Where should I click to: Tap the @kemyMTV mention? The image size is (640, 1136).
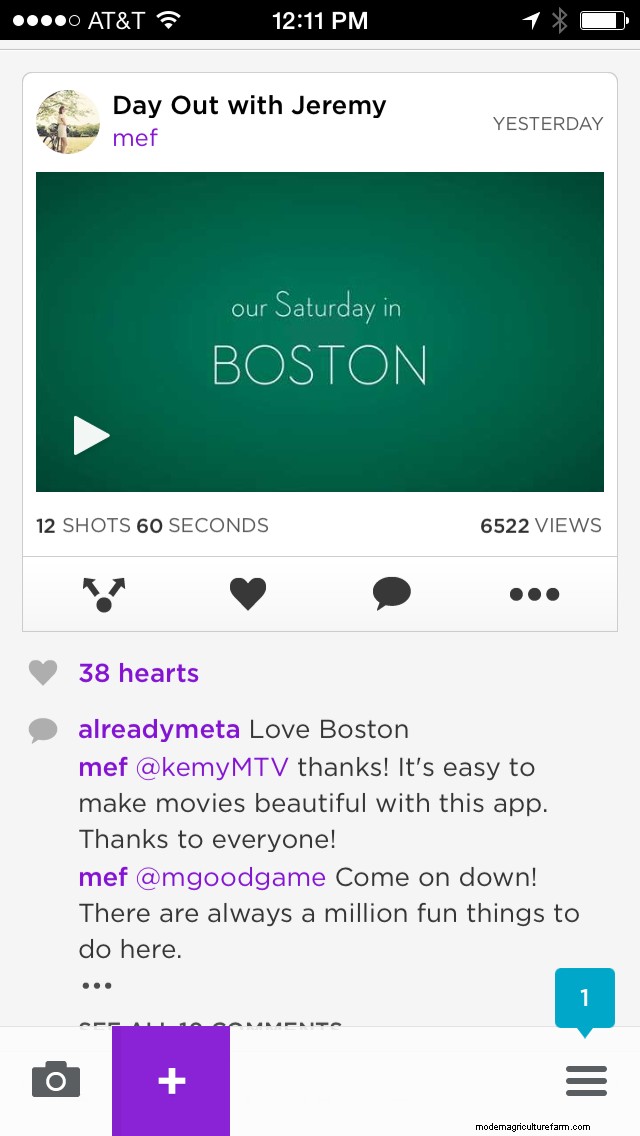tap(212, 767)
